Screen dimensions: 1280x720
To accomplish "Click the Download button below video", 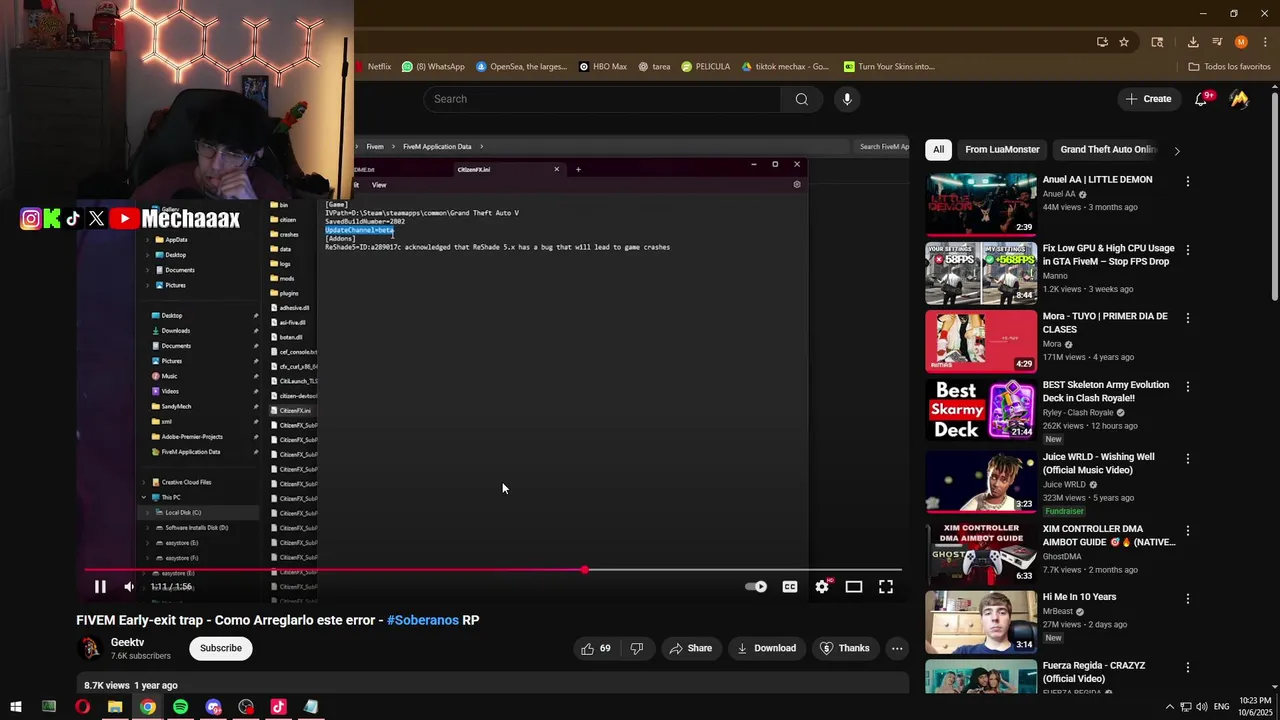I will (767, 648).
